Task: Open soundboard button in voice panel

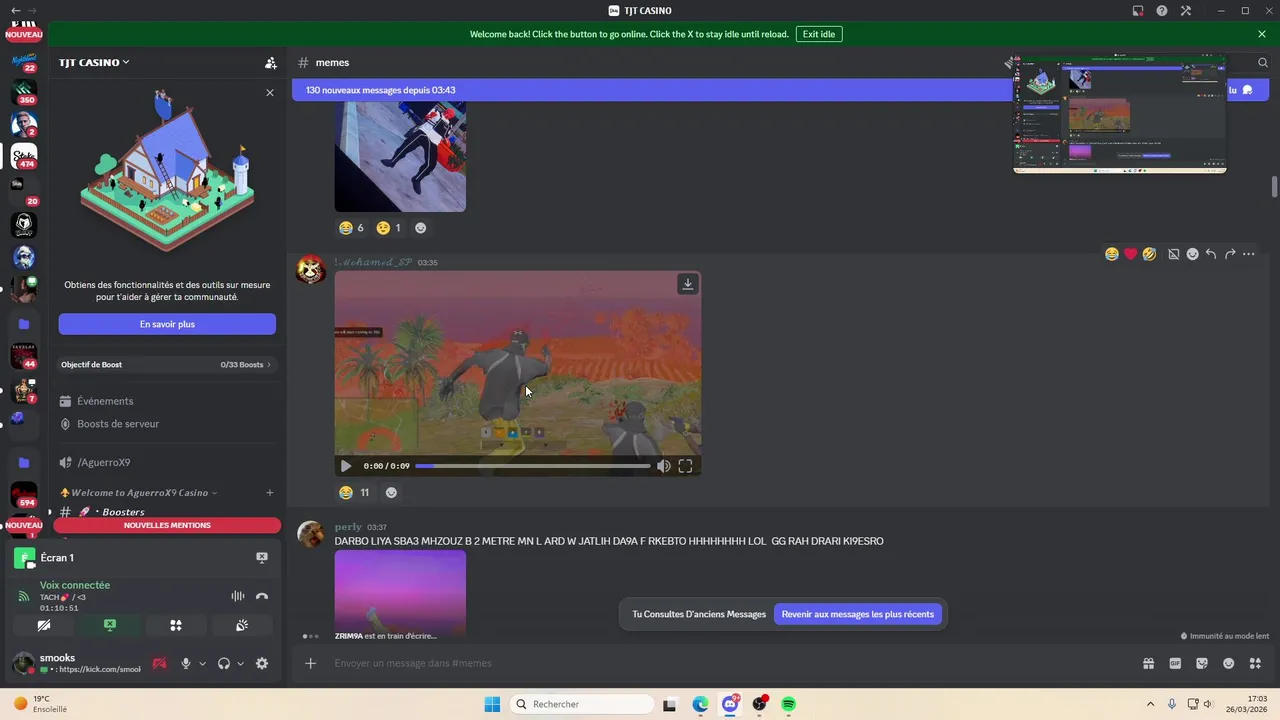Action: (x=242, y=625)
